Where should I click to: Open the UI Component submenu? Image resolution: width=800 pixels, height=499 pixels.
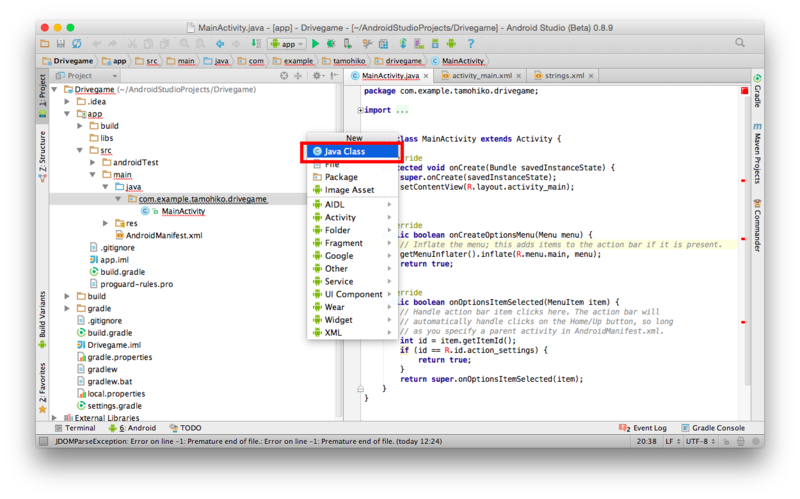[x=353, y=294]
